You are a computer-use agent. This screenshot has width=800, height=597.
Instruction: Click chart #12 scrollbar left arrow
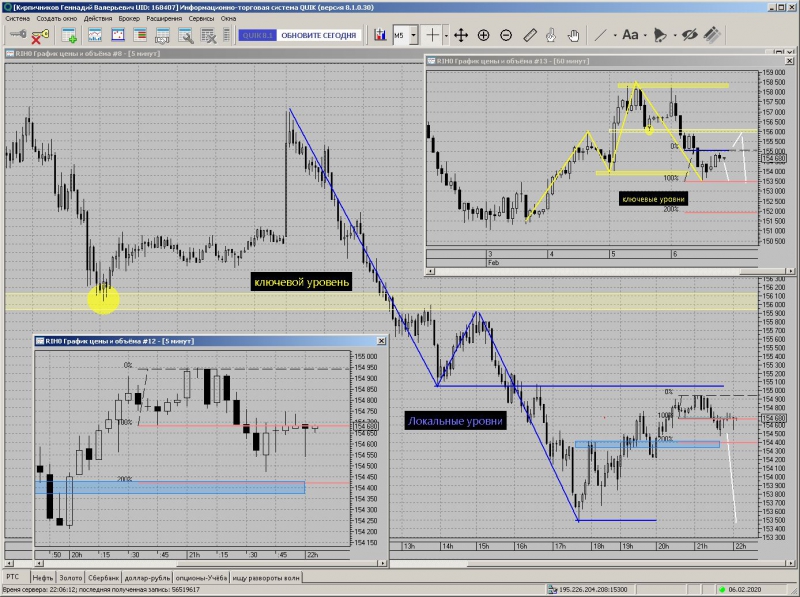[39, 563]
